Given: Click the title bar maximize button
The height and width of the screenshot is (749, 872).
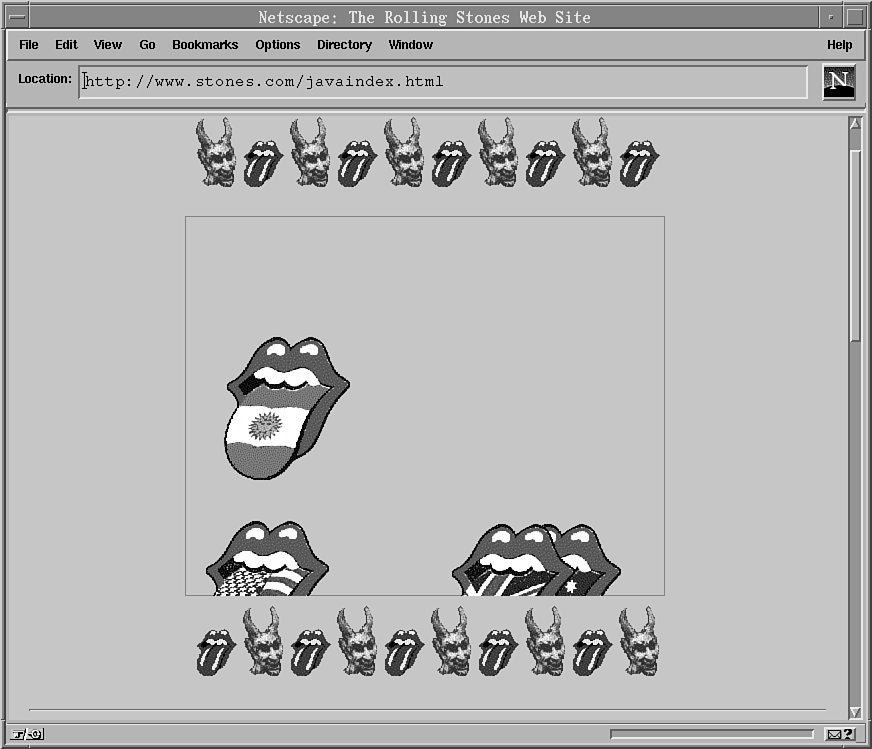Looking at the screenshot, I should tap(855, 17).
